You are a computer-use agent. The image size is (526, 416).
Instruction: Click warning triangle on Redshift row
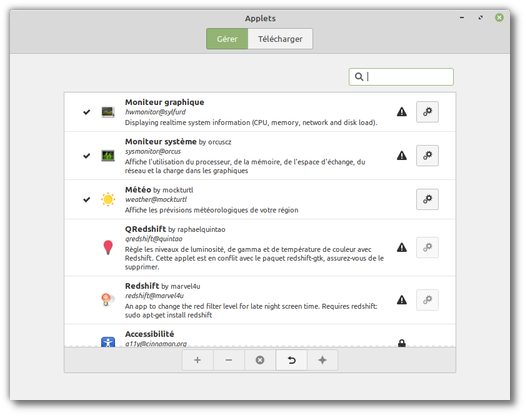click(x=402, y=300)
